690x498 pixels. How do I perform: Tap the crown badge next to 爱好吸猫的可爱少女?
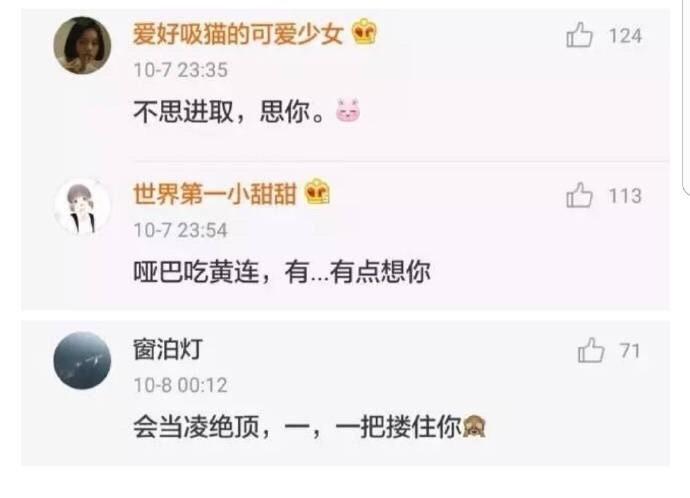(x=364, y=32)
